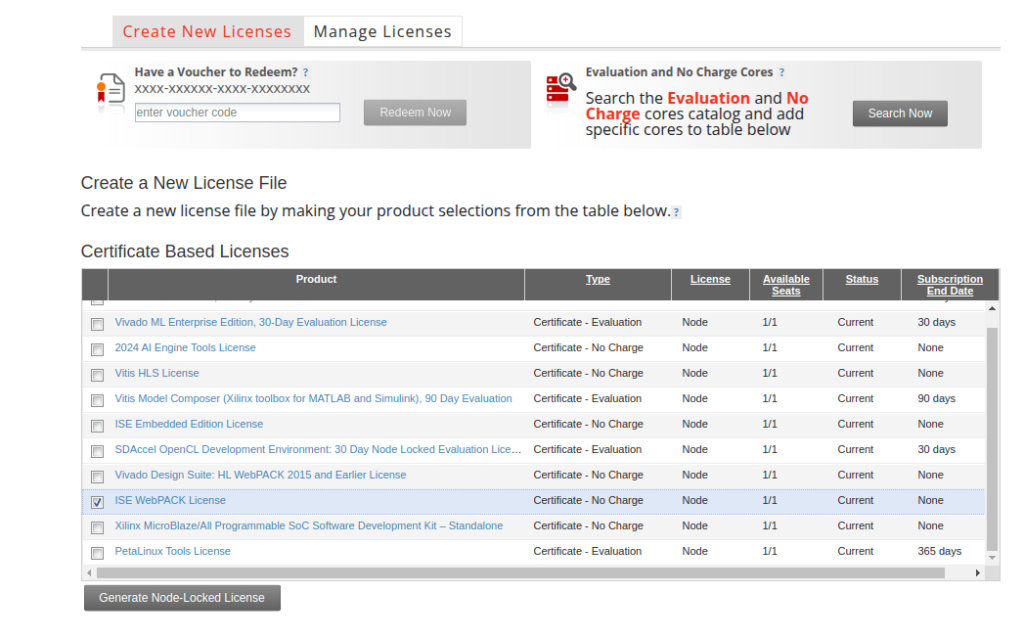Viewport: 1024px width, 638px height.
Task: Open the Vitis HLS License link
Action: (x=157, y=373)
